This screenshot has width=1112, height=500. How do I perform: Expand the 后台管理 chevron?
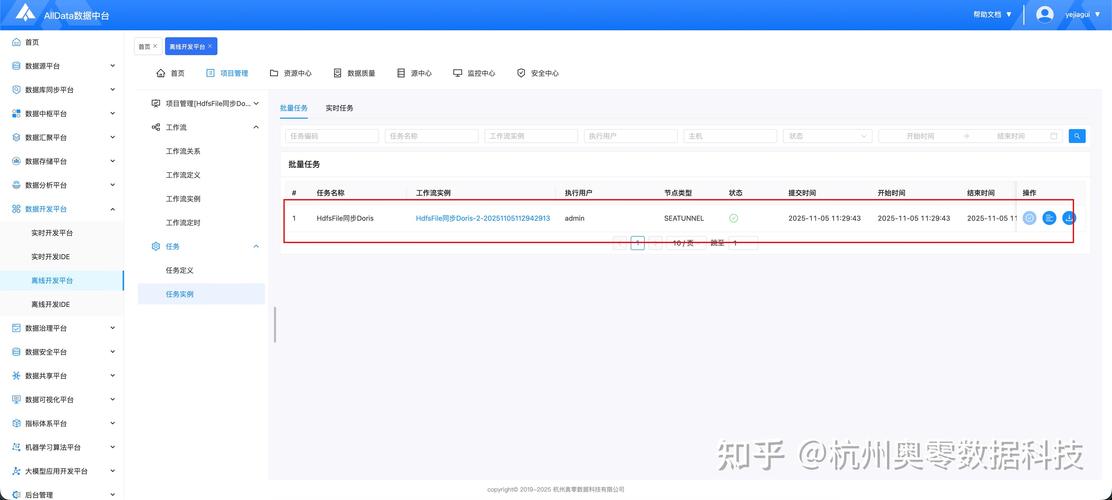pyautogui.click(x=112, y=494)
